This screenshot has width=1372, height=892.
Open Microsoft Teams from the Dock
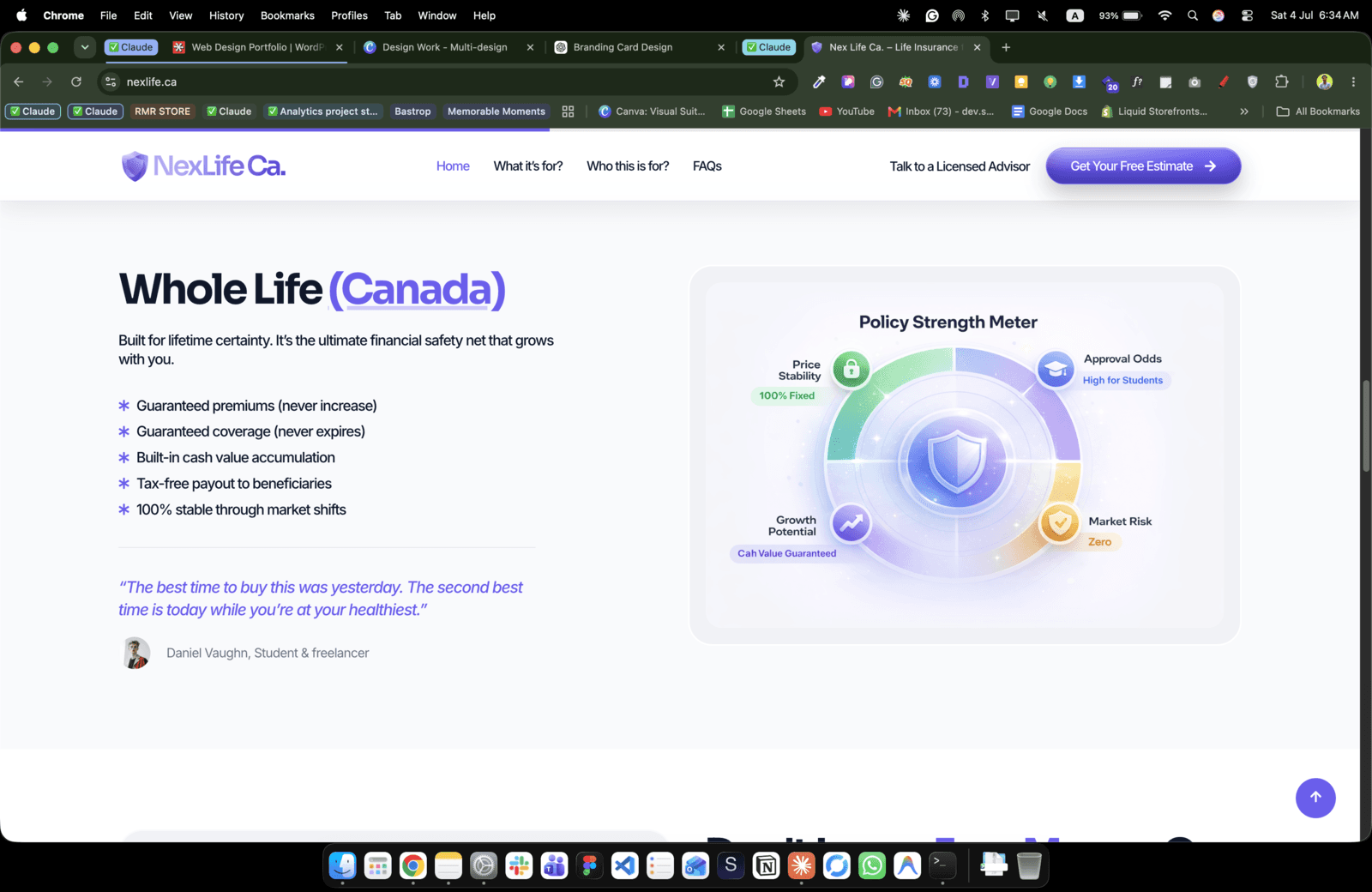pyautogui.click(x=554, y=865)
